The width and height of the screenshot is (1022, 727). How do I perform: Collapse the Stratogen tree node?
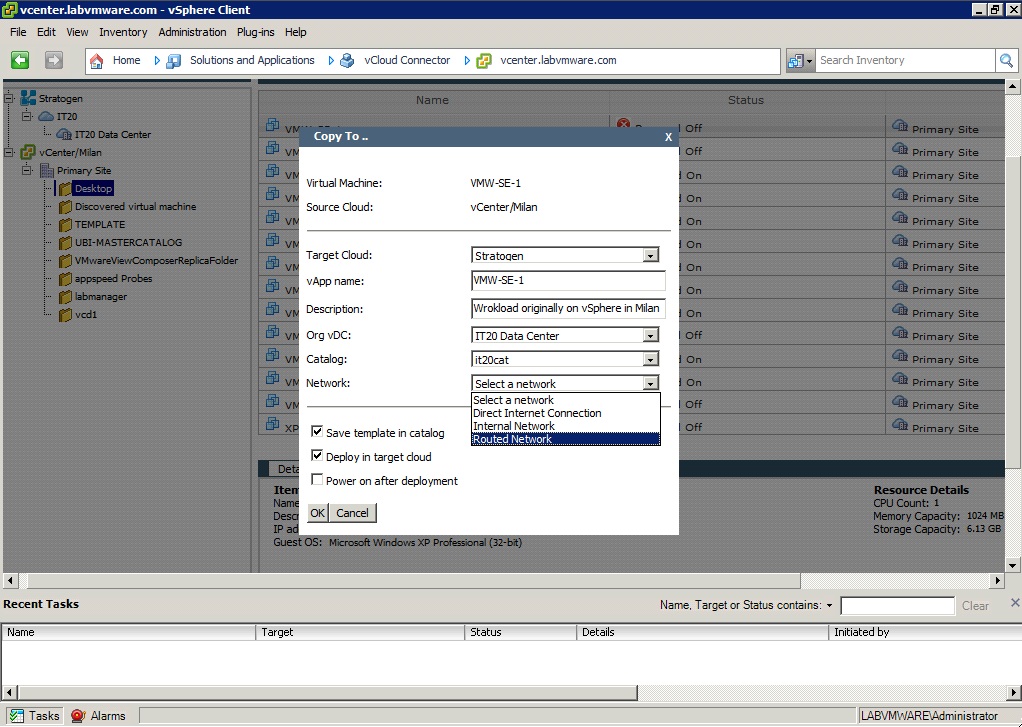tap(9, 98)
